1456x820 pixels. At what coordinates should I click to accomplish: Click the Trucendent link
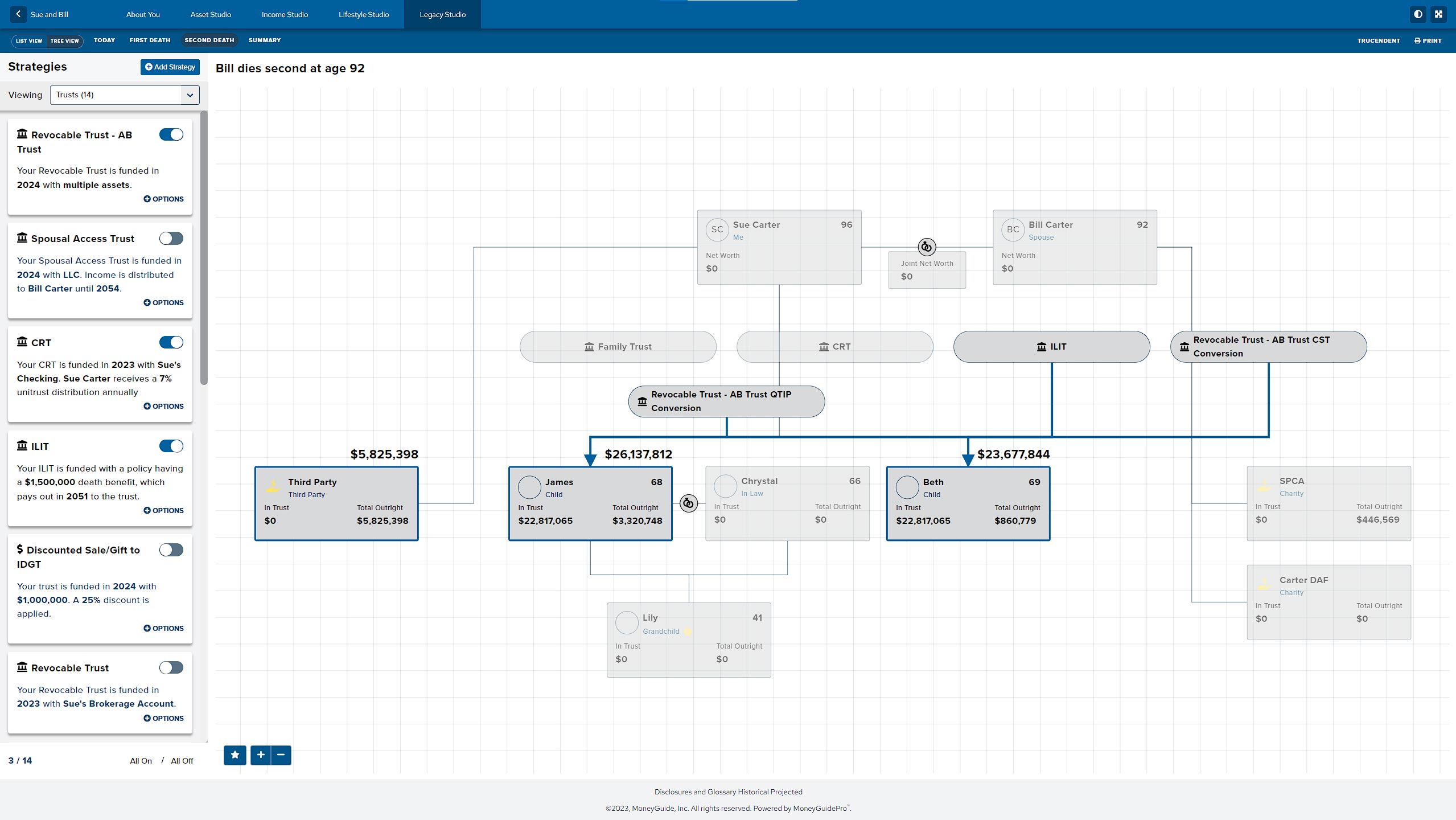coord(1378,41)
